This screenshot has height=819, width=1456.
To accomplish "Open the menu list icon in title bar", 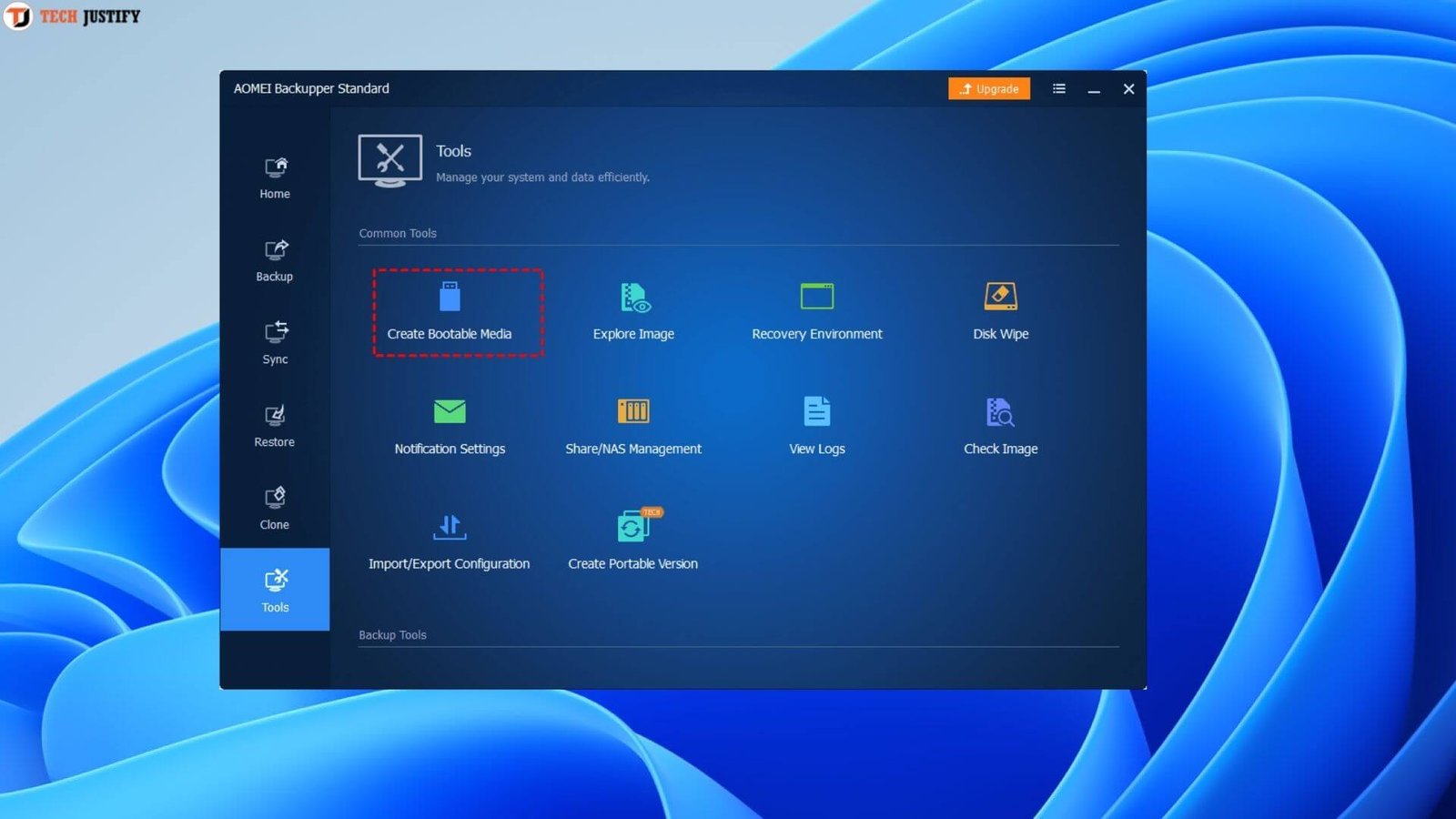I will coord(1059,88).
